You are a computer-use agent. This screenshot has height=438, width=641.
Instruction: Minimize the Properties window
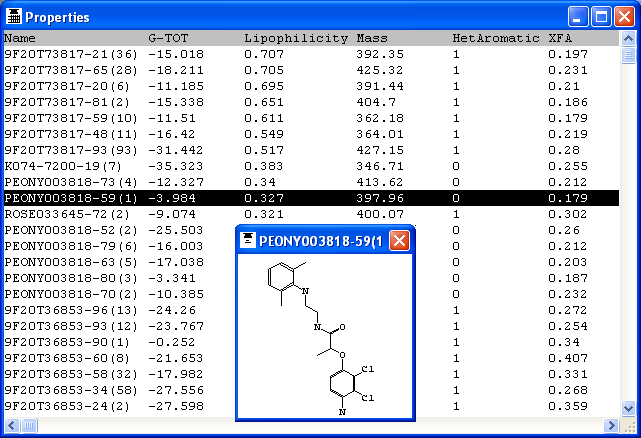pyautogui.click(x=579, y=17)
